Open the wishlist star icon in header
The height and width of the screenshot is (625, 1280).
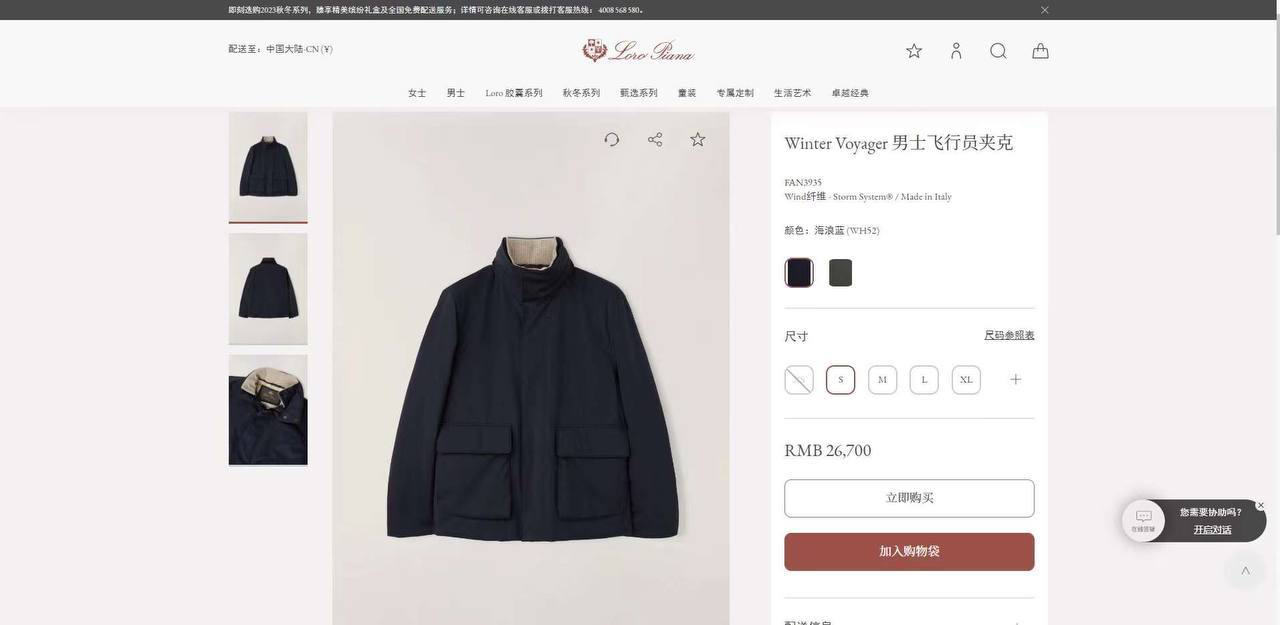click(914, 51)
